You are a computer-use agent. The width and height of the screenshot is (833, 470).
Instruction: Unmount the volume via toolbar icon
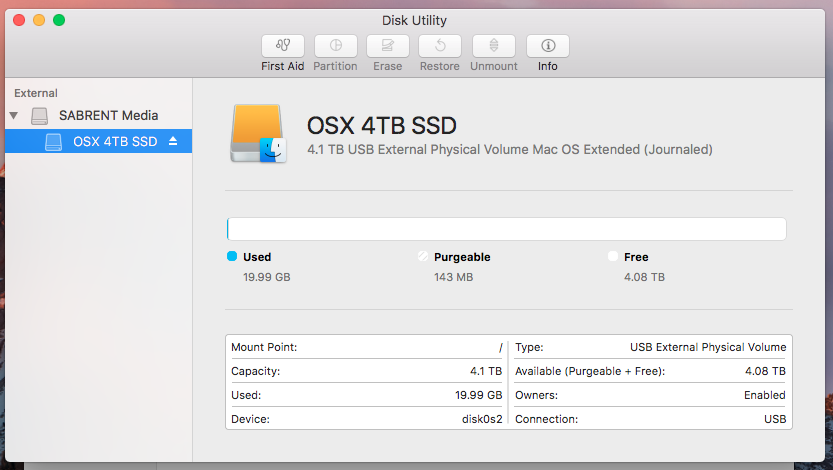494,46
